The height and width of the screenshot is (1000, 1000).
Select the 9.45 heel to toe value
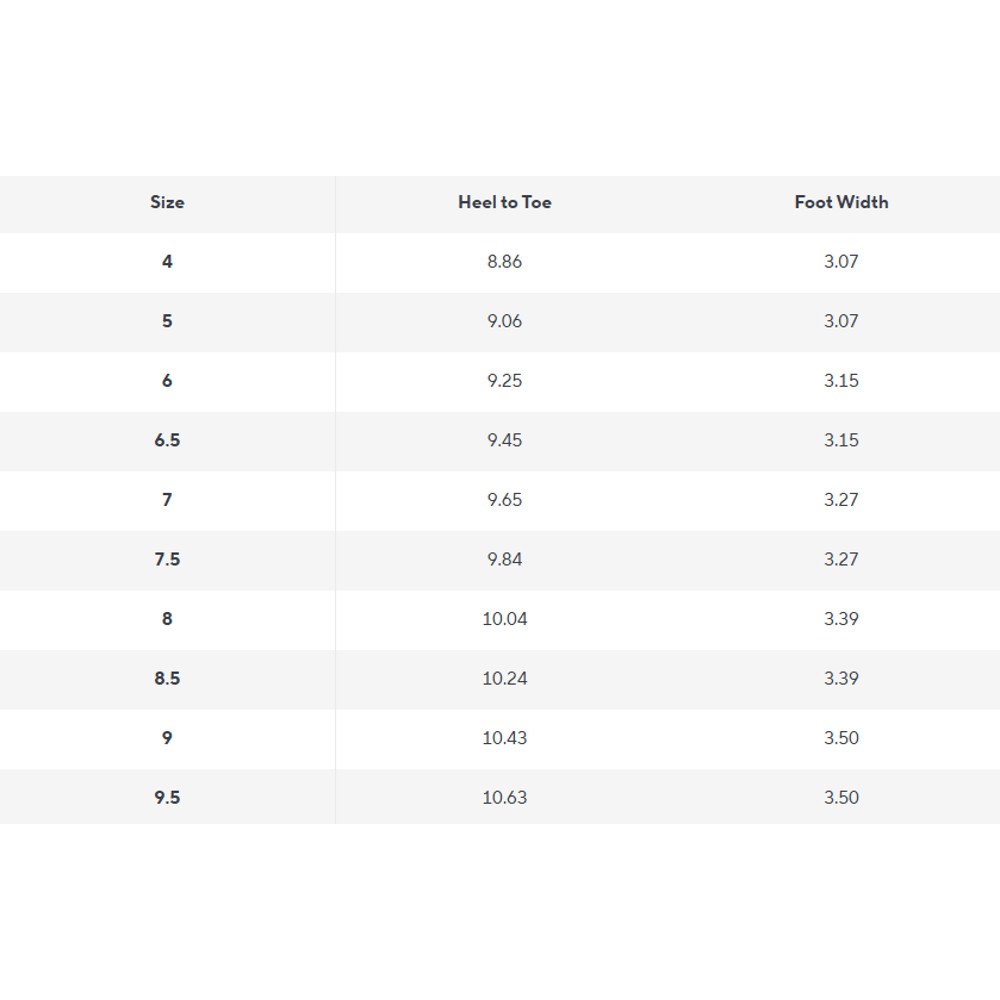tap(504, 440)
